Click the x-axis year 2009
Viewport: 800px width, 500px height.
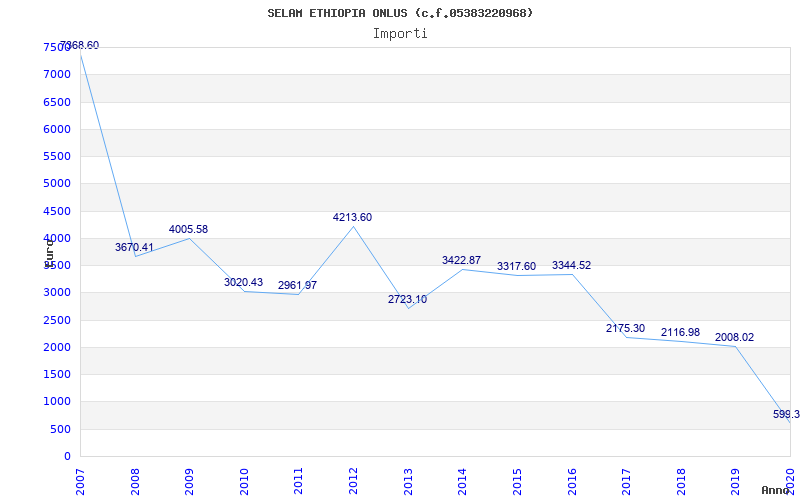[x=189, y=482]
